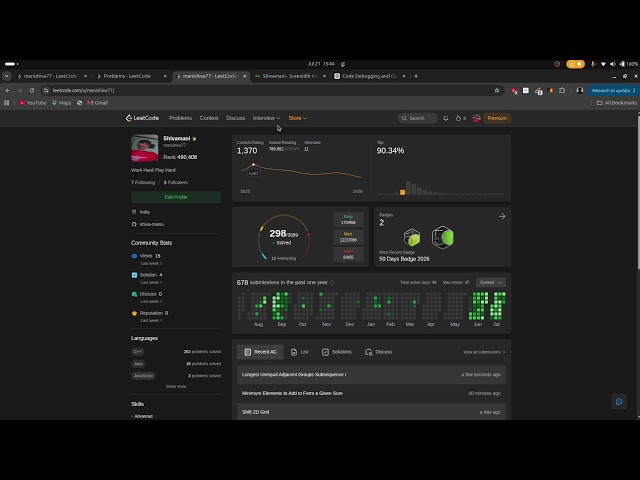Reload the page with the refresh icon

(x=32, y=90)
